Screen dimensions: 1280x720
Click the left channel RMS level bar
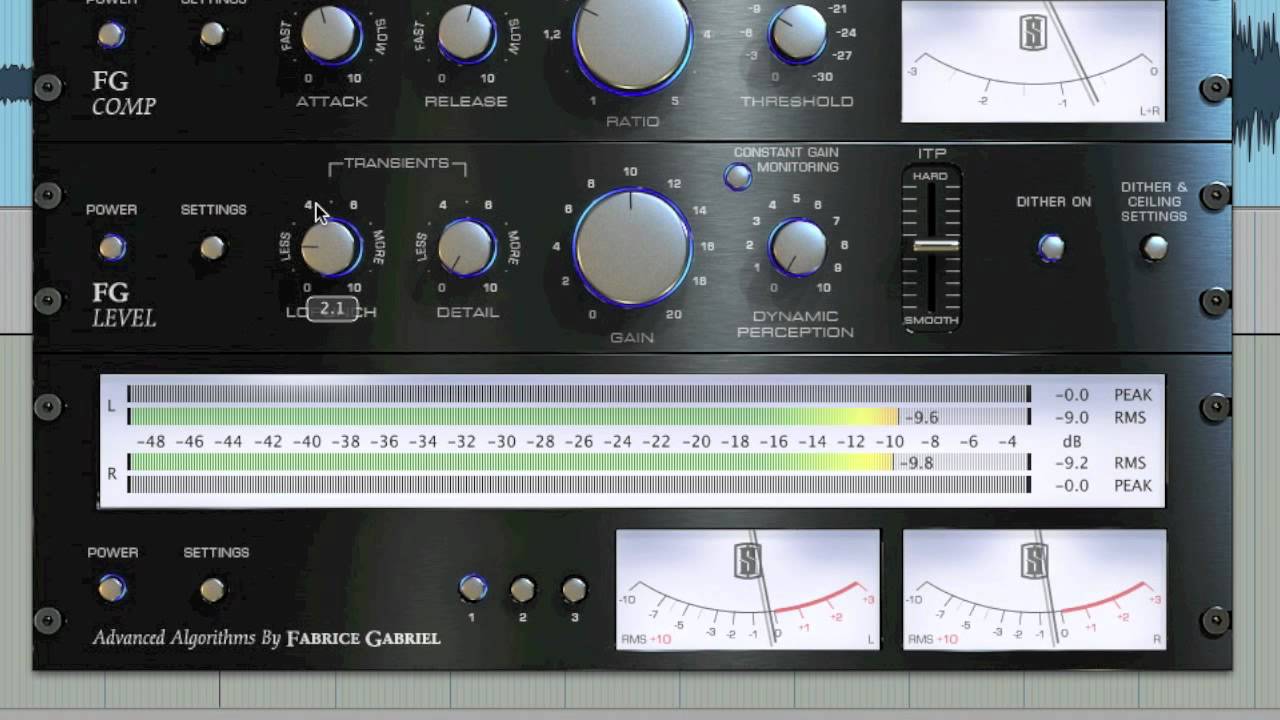579,417
